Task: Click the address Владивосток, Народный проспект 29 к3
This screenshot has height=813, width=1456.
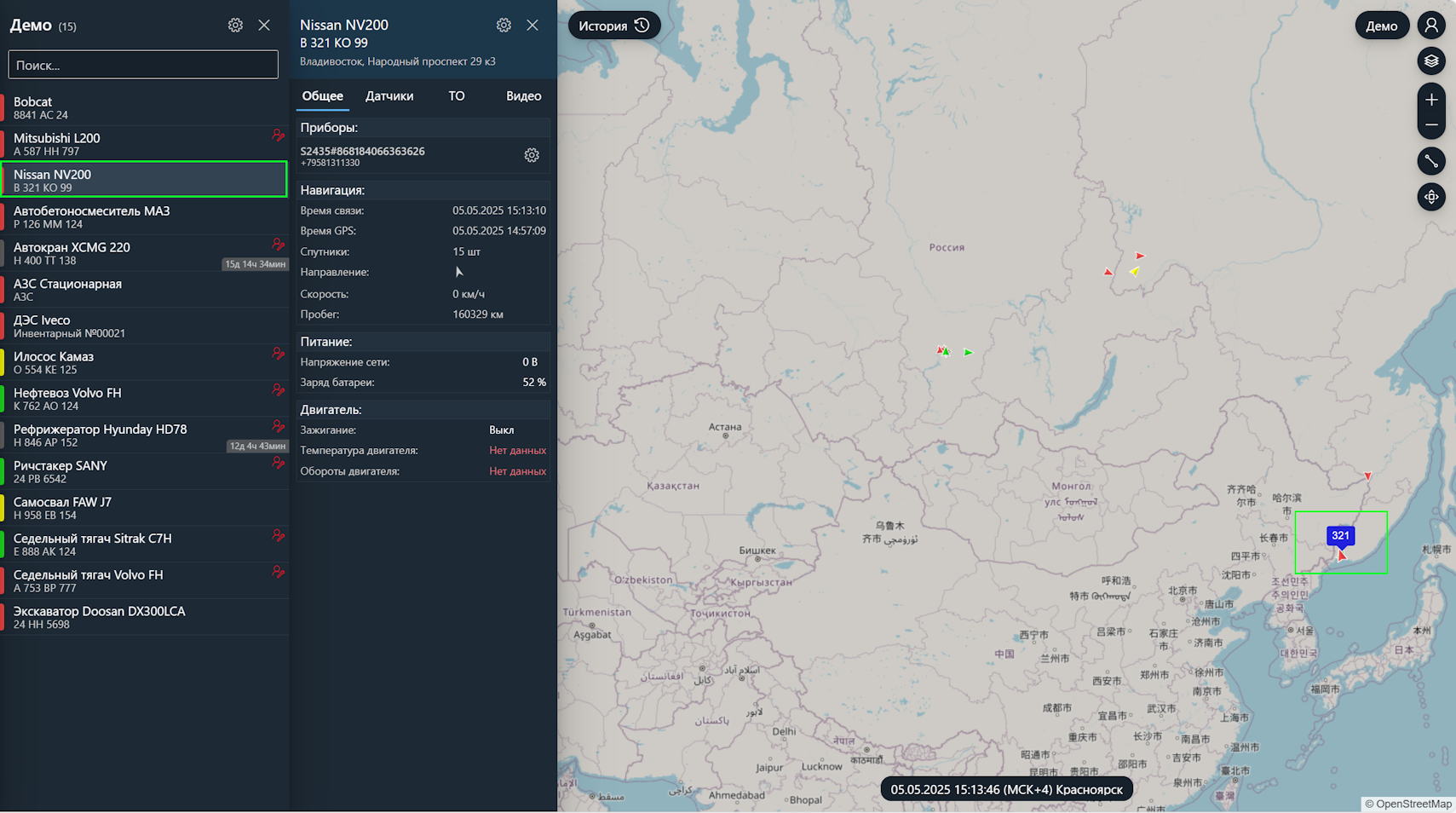Action: pyautogui.click(x=398, y=61)
